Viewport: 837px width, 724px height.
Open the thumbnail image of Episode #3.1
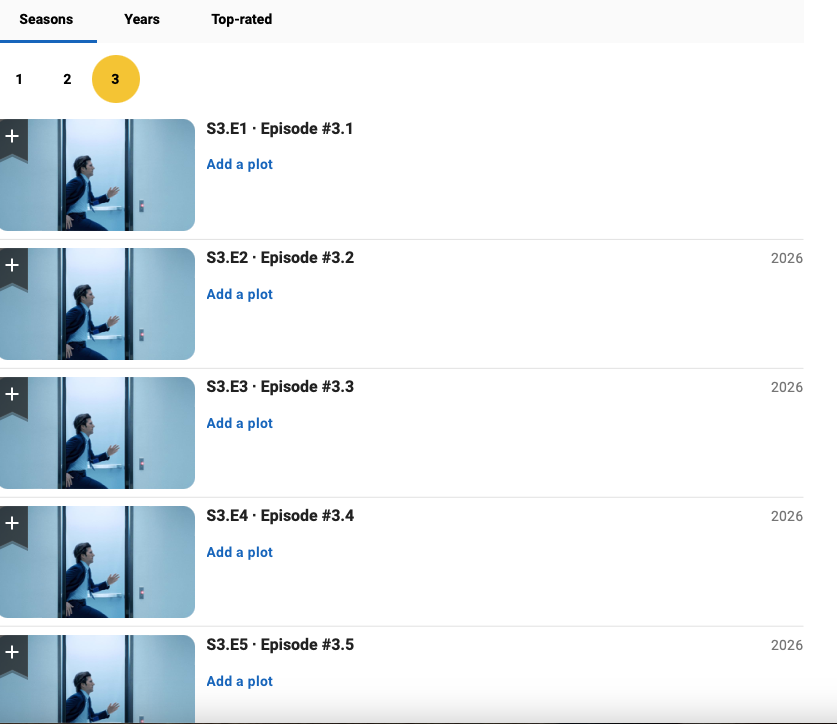point(97,175)
